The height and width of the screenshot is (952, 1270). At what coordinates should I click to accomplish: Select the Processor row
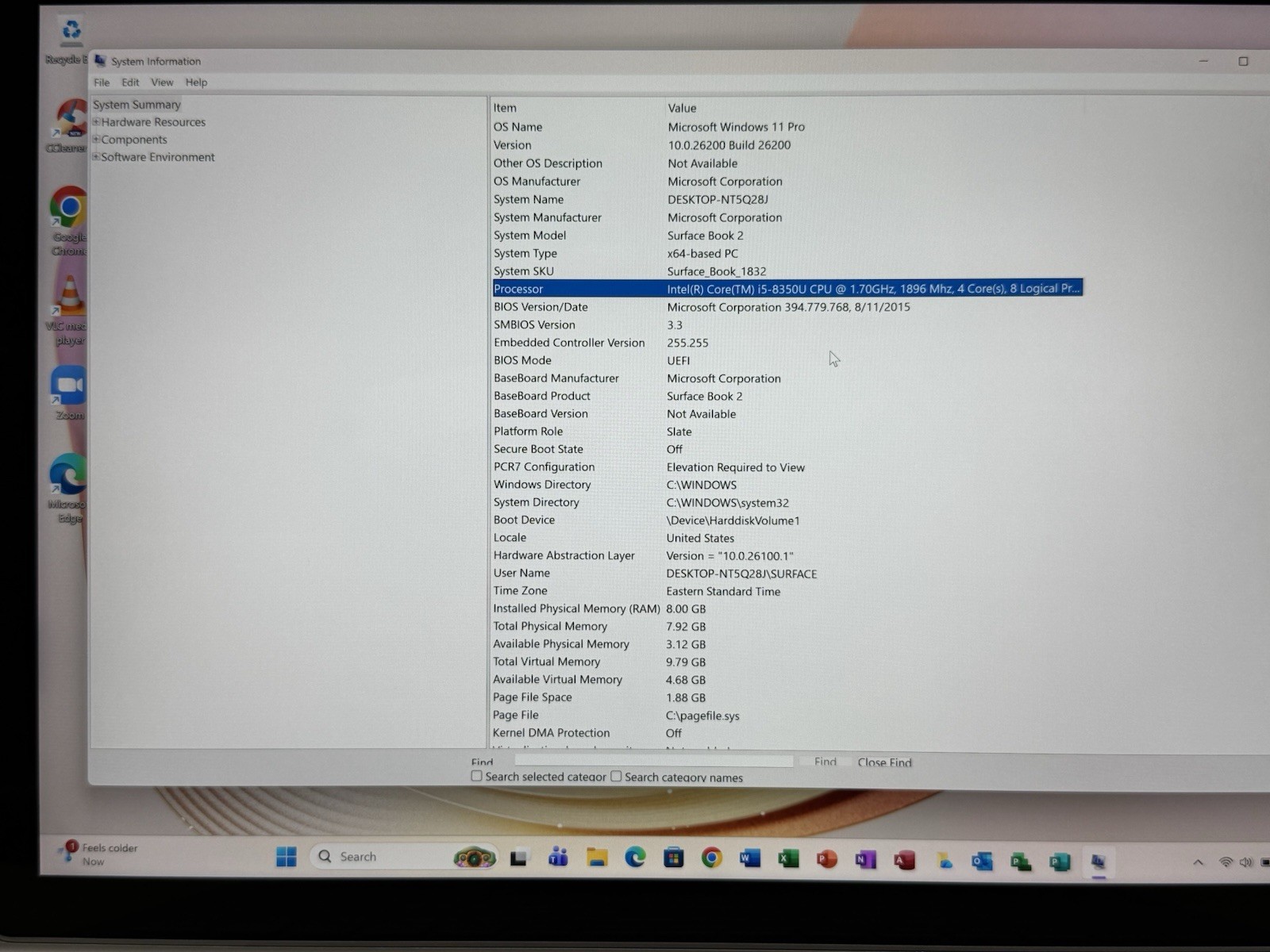(787, 289)
